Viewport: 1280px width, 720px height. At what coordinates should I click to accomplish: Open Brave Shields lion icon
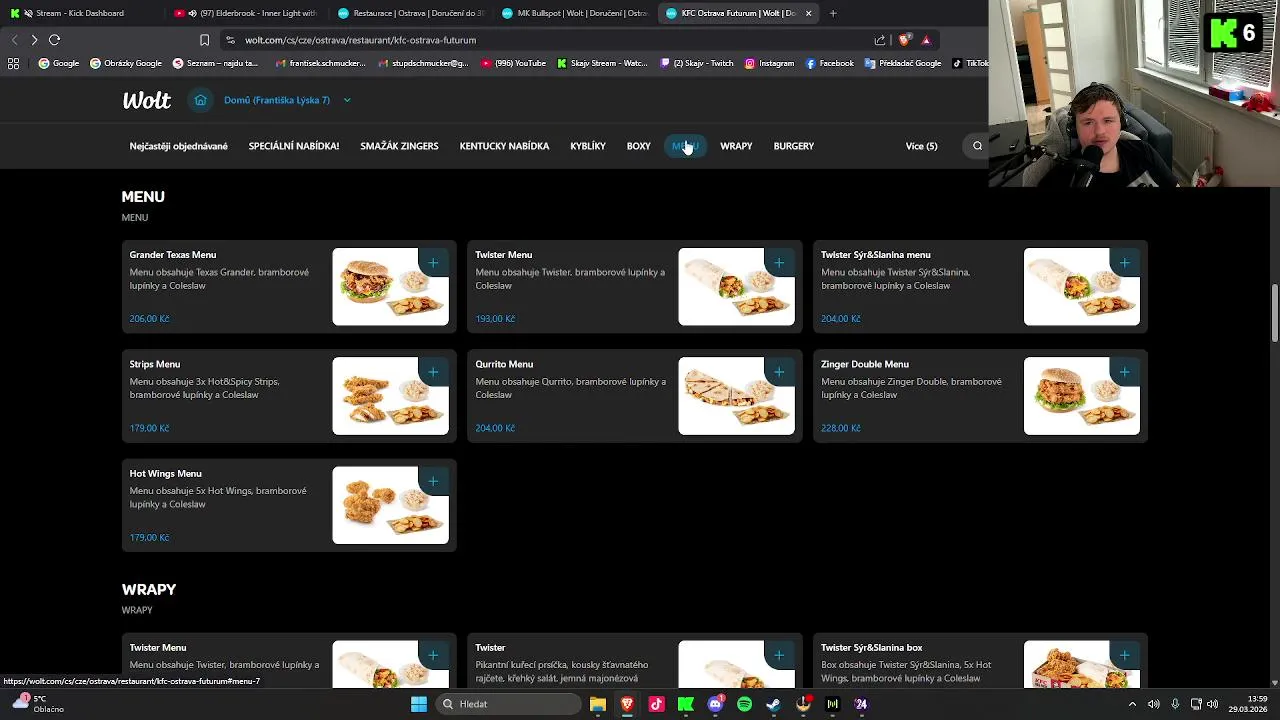click(904, 40)
